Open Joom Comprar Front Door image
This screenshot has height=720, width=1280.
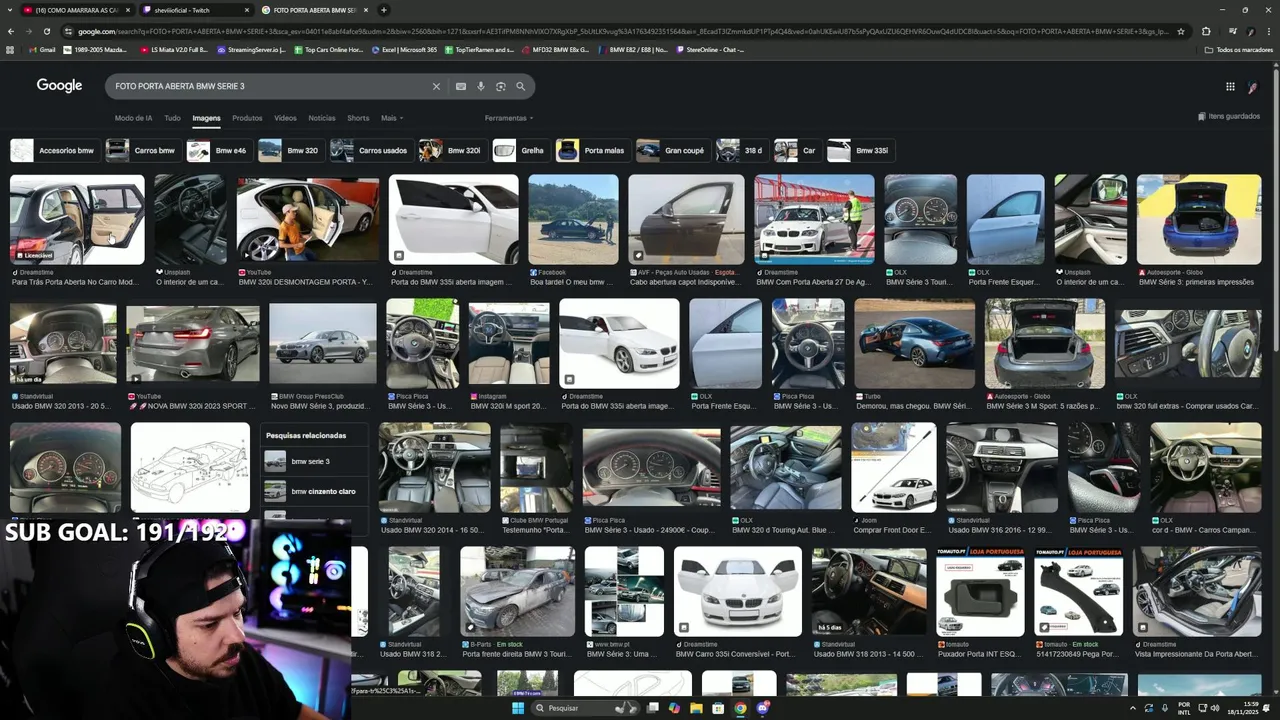click(x=894, y=468)
